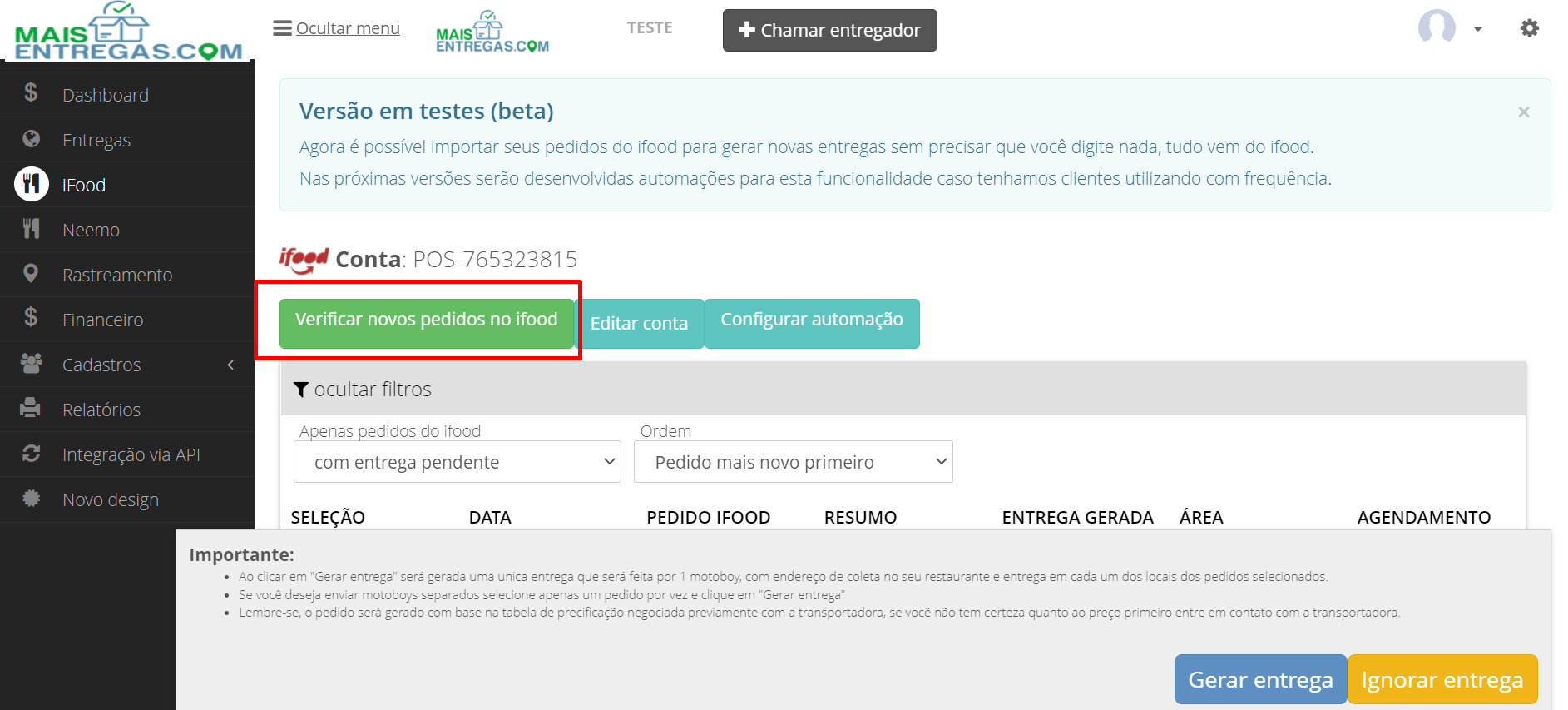Click 'Chamar entregador' button
Screen dimensions: 1568x710
829,30
